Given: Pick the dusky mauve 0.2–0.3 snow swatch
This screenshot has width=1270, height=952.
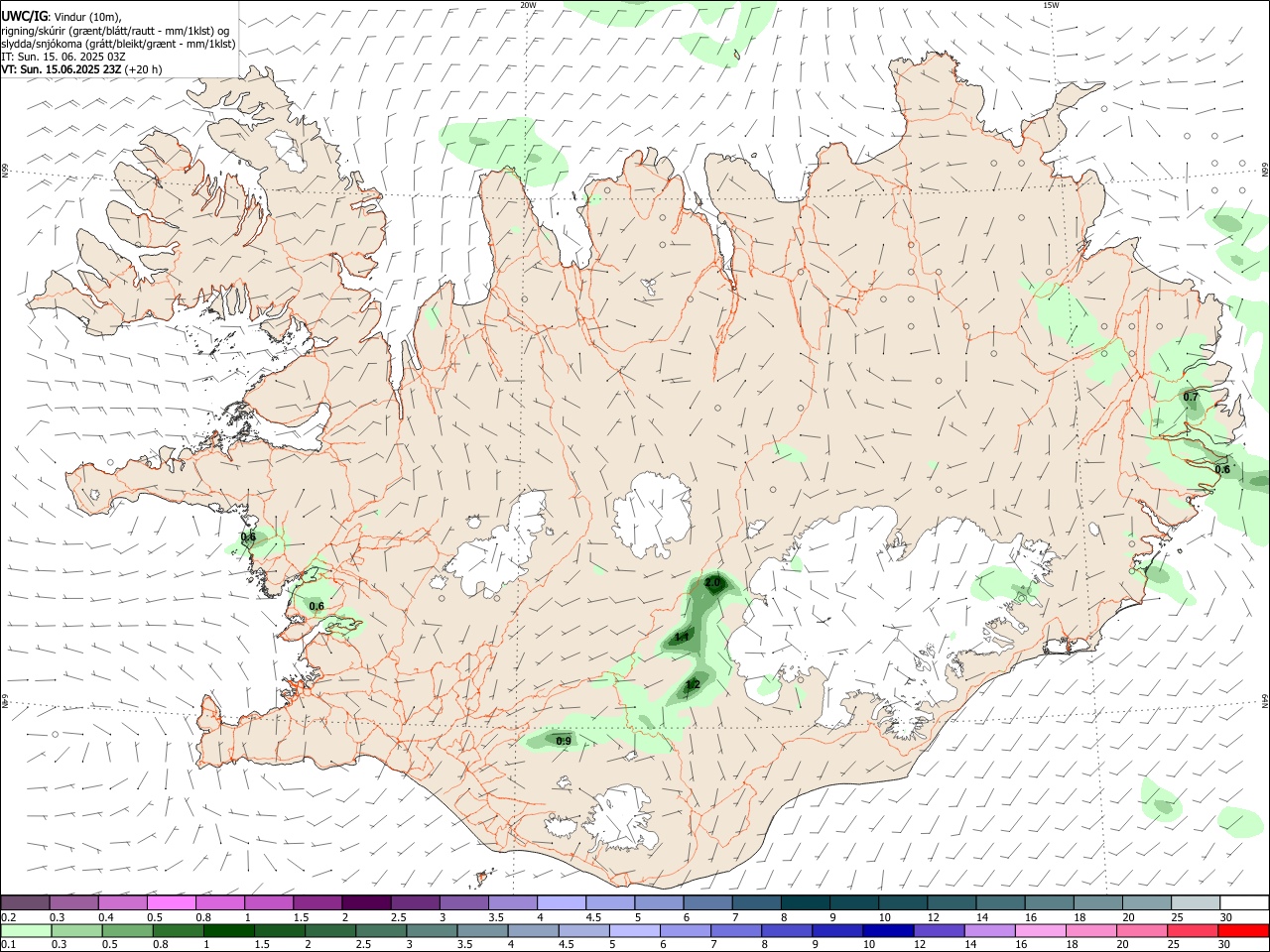Looking at the screenshot, I should coord(25,902).
